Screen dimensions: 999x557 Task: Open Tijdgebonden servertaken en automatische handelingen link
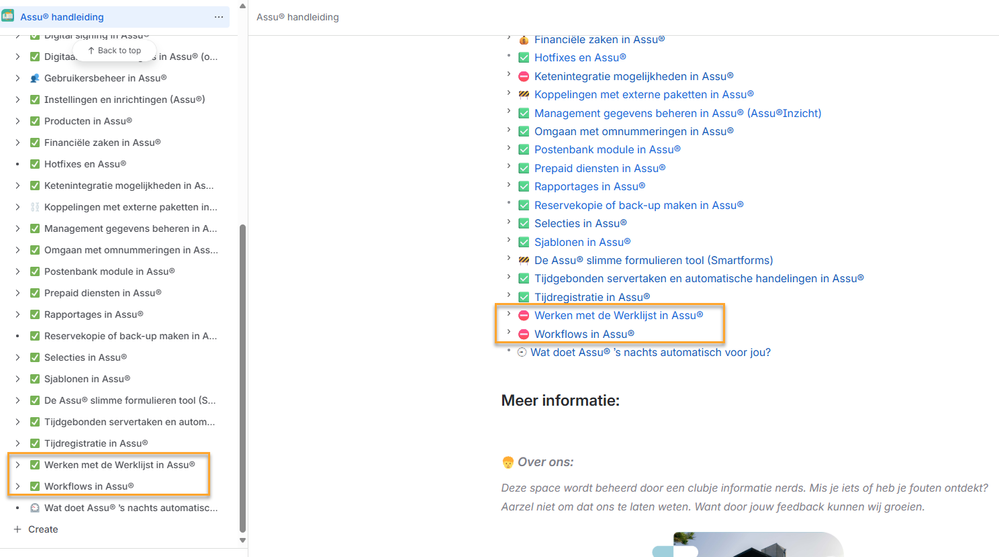pyautogui.click(x=700, y=278)
